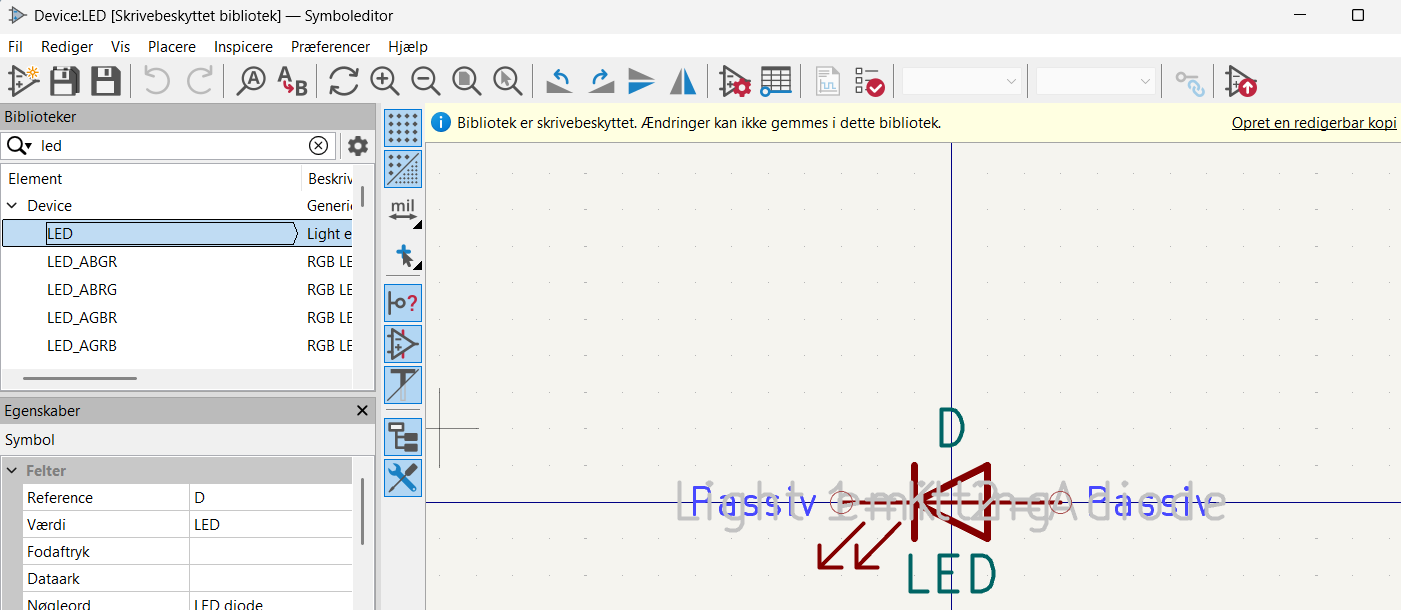
Task: Click 'Opret en redigerbar kopi' link
Action: 1314,123
